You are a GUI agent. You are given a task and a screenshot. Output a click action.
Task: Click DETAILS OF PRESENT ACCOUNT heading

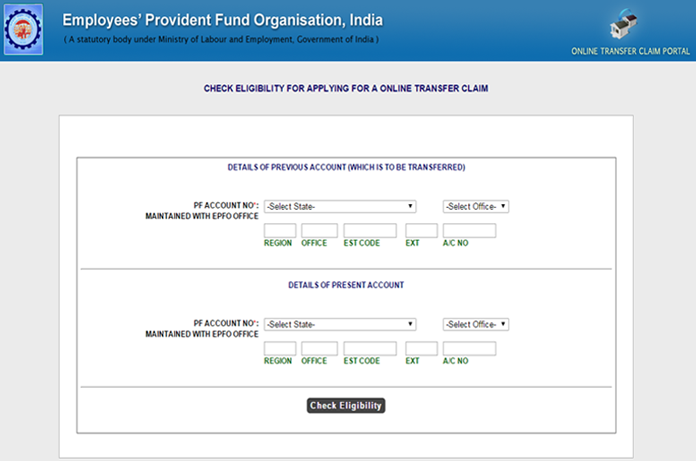click(346, 285)
